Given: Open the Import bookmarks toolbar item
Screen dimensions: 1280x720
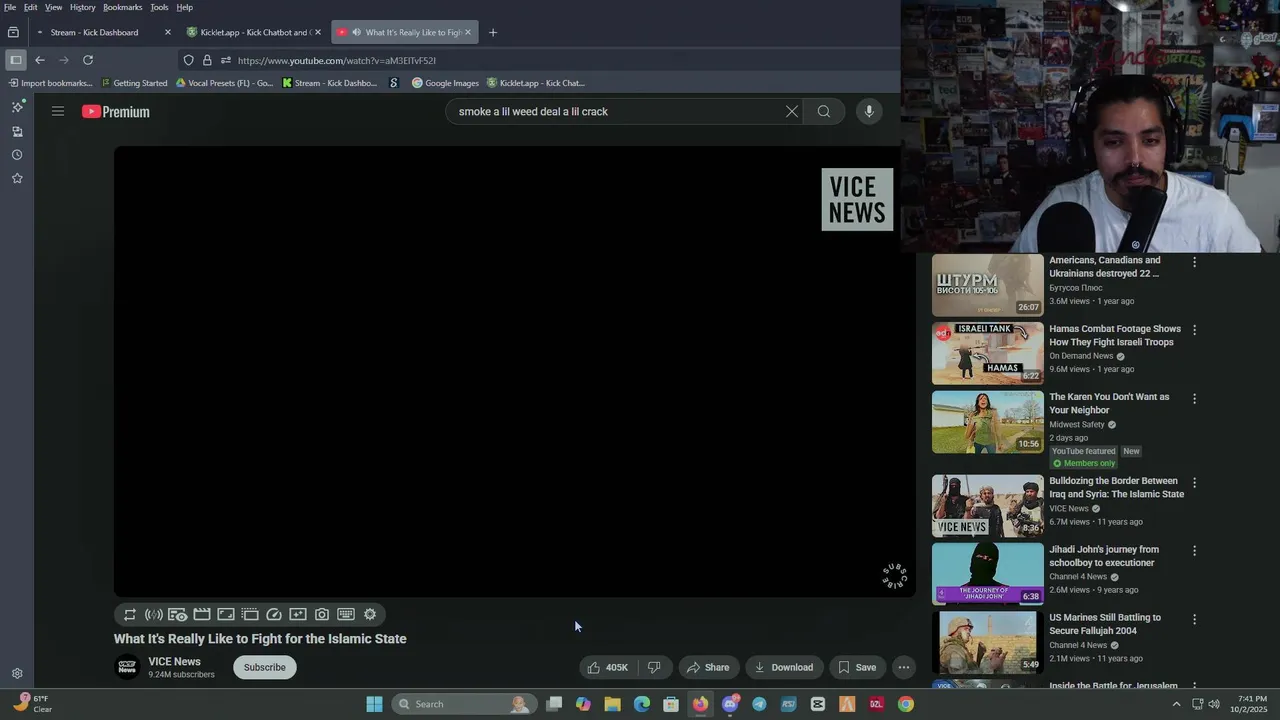Looking at the screenshot, I should [50, 83].
